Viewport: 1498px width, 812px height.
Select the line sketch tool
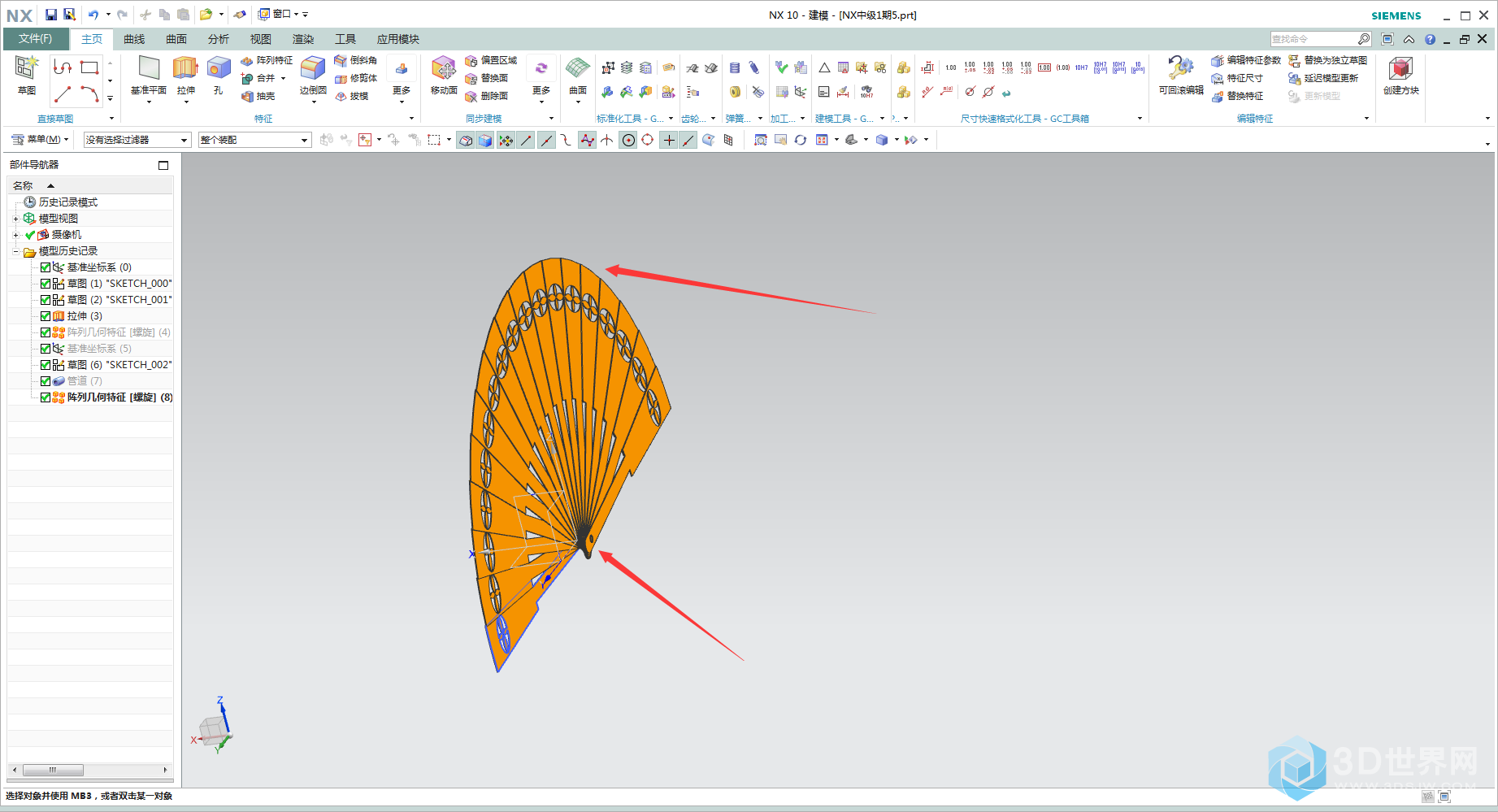[63, 94]
